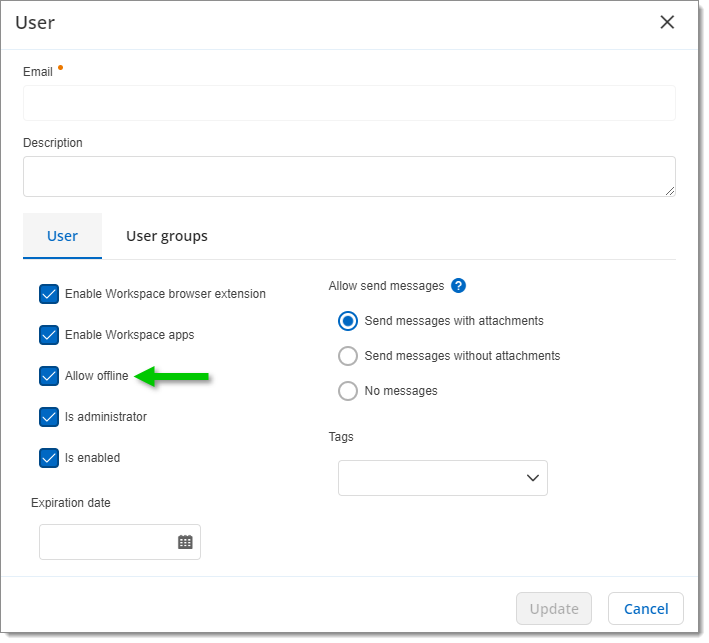The image size is (709, 643).
Task: Click the Expiration date text field
Action: pyautogui.click(x=106, y=542)
